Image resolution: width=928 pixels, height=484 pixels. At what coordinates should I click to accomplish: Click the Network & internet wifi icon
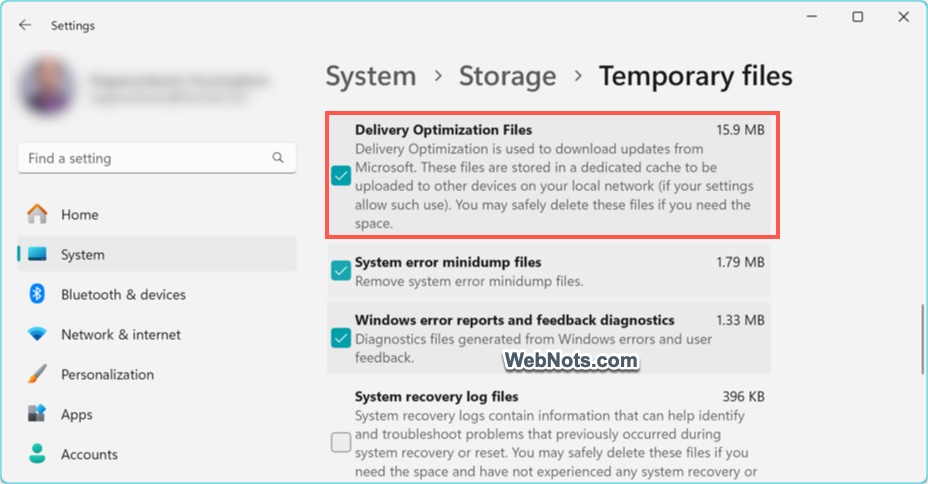(37, 334)
